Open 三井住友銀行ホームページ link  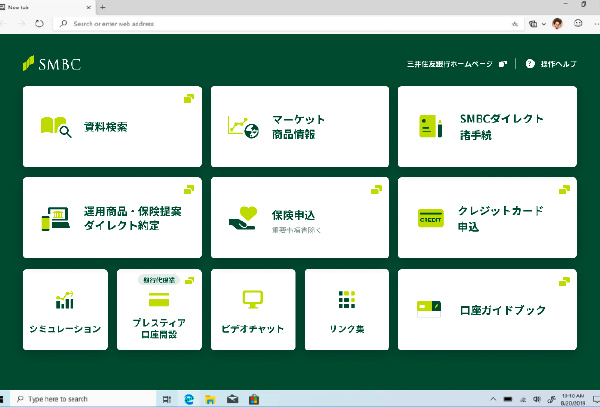click(x=450, y=64)
